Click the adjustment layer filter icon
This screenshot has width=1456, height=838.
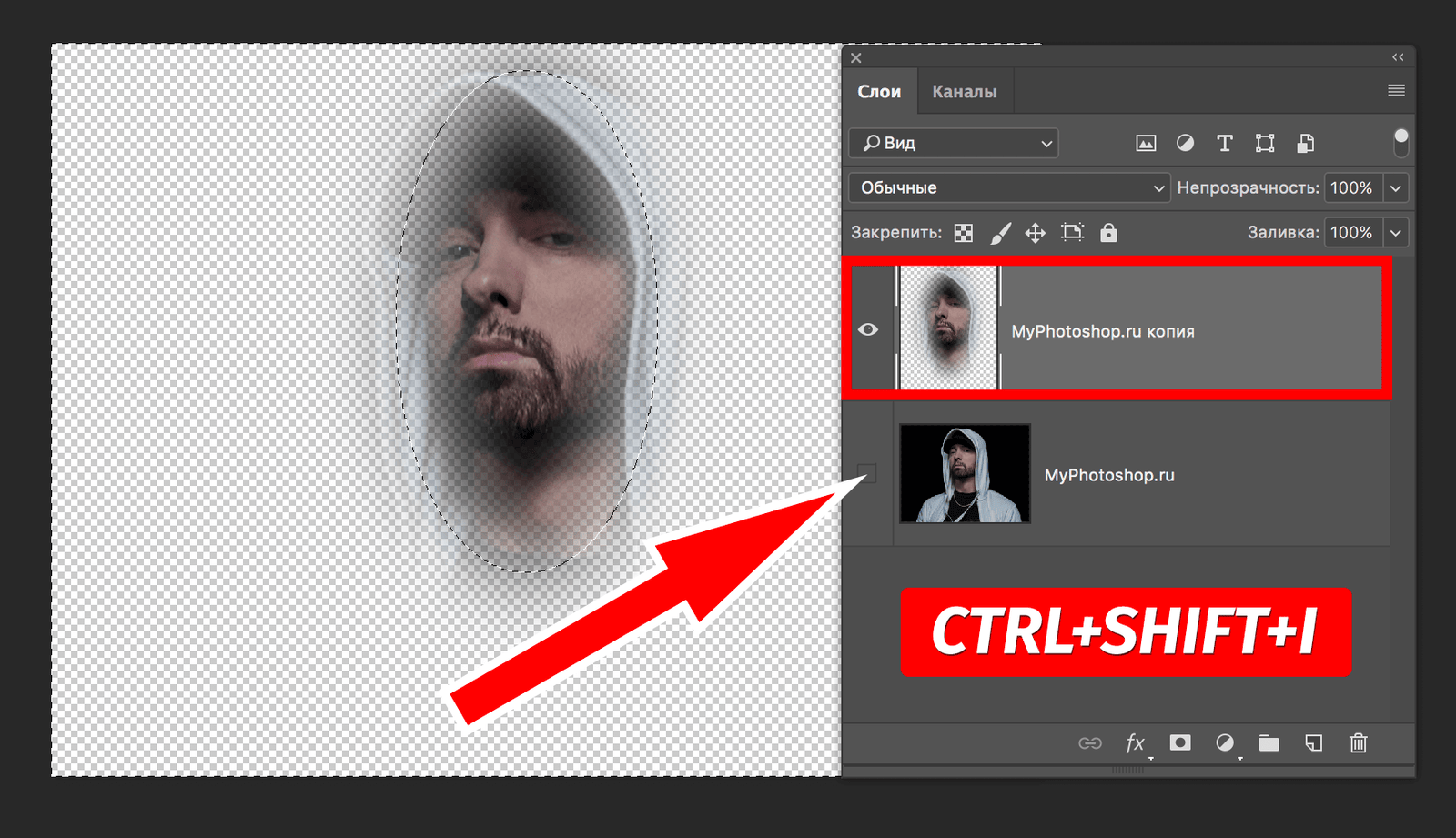[1185, 143]
